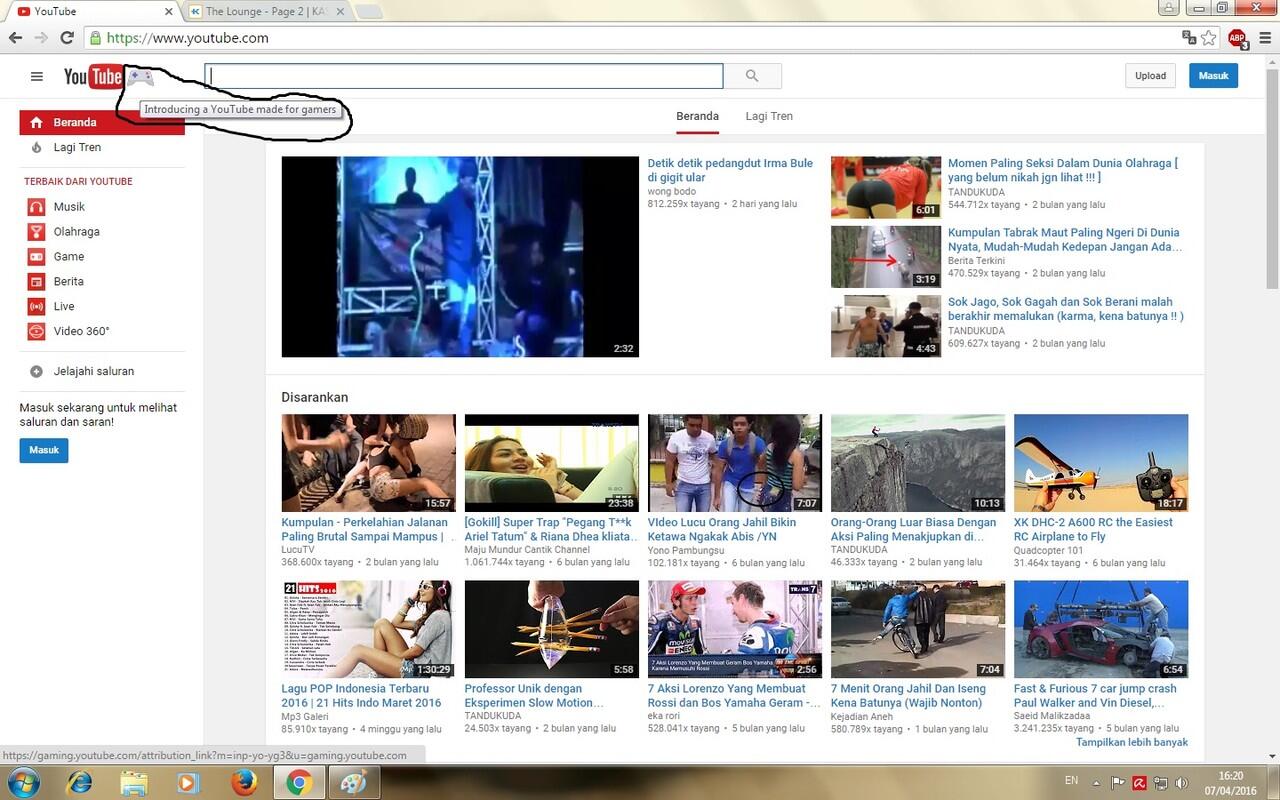Click the Video 360° icon
Screen dimensions: 1280x800
tap(36, 331)
